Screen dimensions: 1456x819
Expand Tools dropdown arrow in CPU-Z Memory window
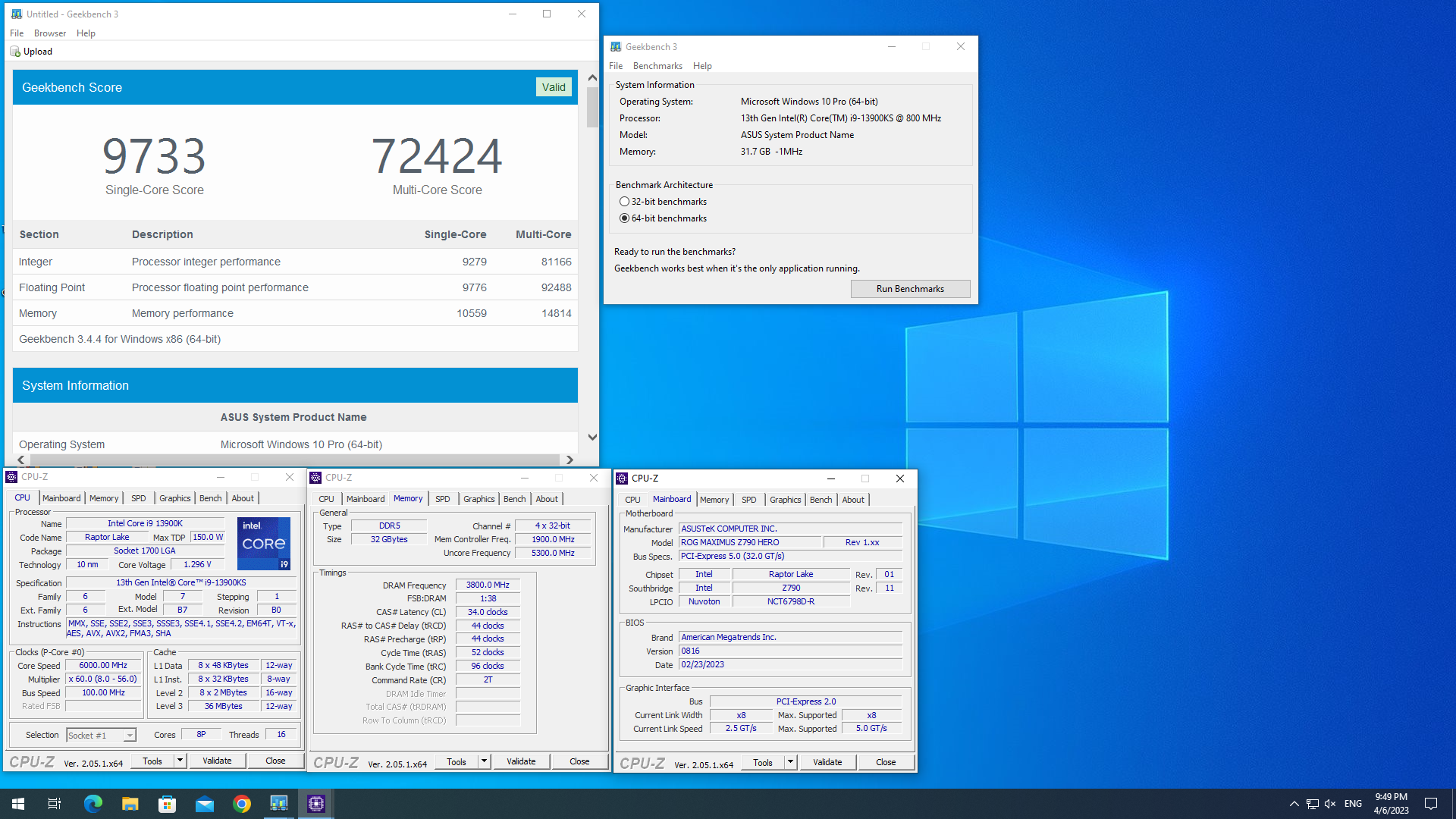pyautogui.click(x=484, y=761)
